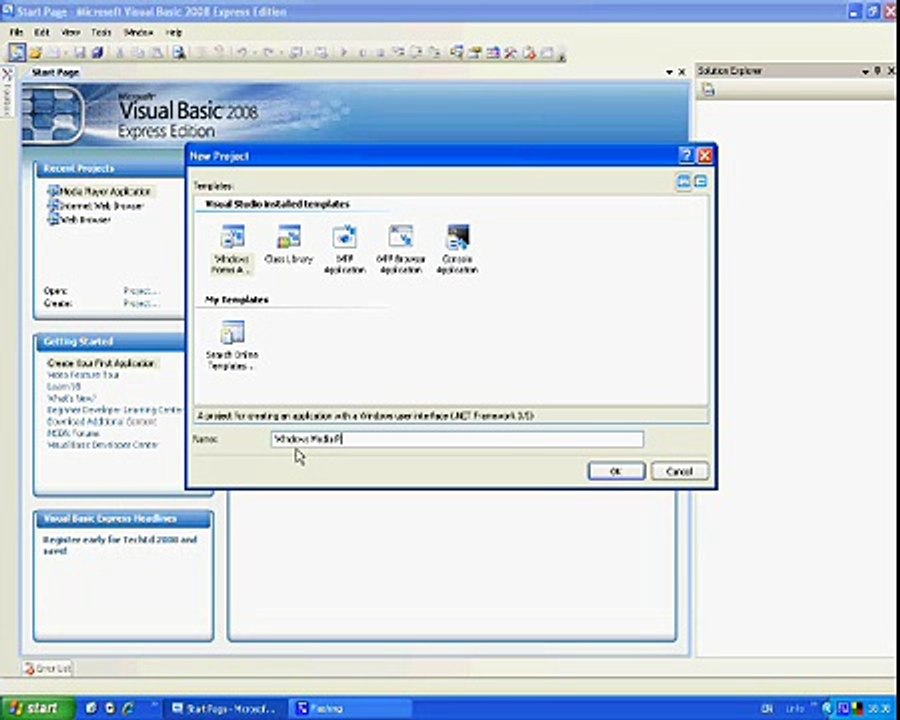The width and height of the screenshot is (900, 720).
Task: Click the Solution Explorer panel toolbar icon
Action: click(708, 89)
